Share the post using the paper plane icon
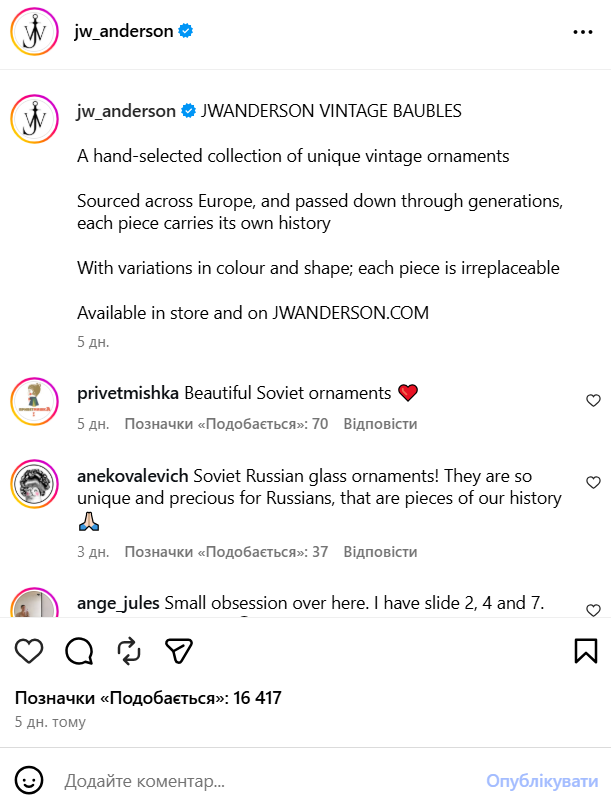 point(178,651)
